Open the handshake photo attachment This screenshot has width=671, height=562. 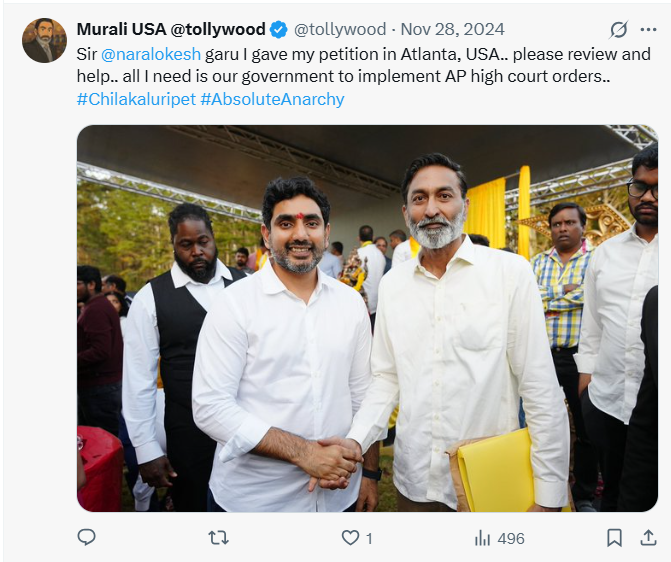[367, 318]
